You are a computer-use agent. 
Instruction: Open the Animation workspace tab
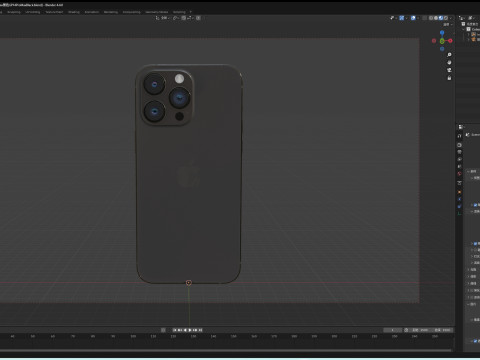(92, 12)
